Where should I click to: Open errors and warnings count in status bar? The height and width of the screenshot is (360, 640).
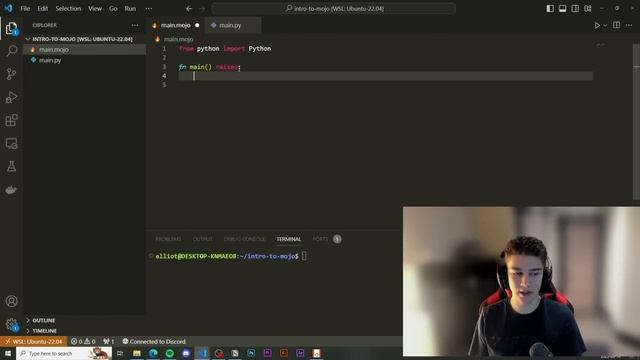click(x=83, y=342)
